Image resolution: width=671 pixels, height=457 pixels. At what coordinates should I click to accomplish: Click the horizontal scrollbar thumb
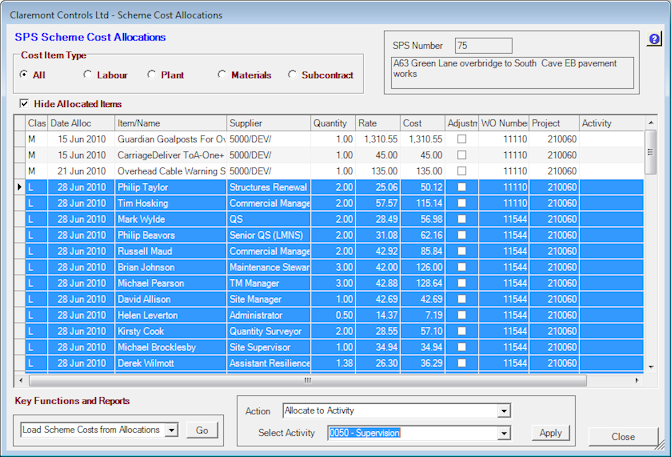tap(308, 380)
